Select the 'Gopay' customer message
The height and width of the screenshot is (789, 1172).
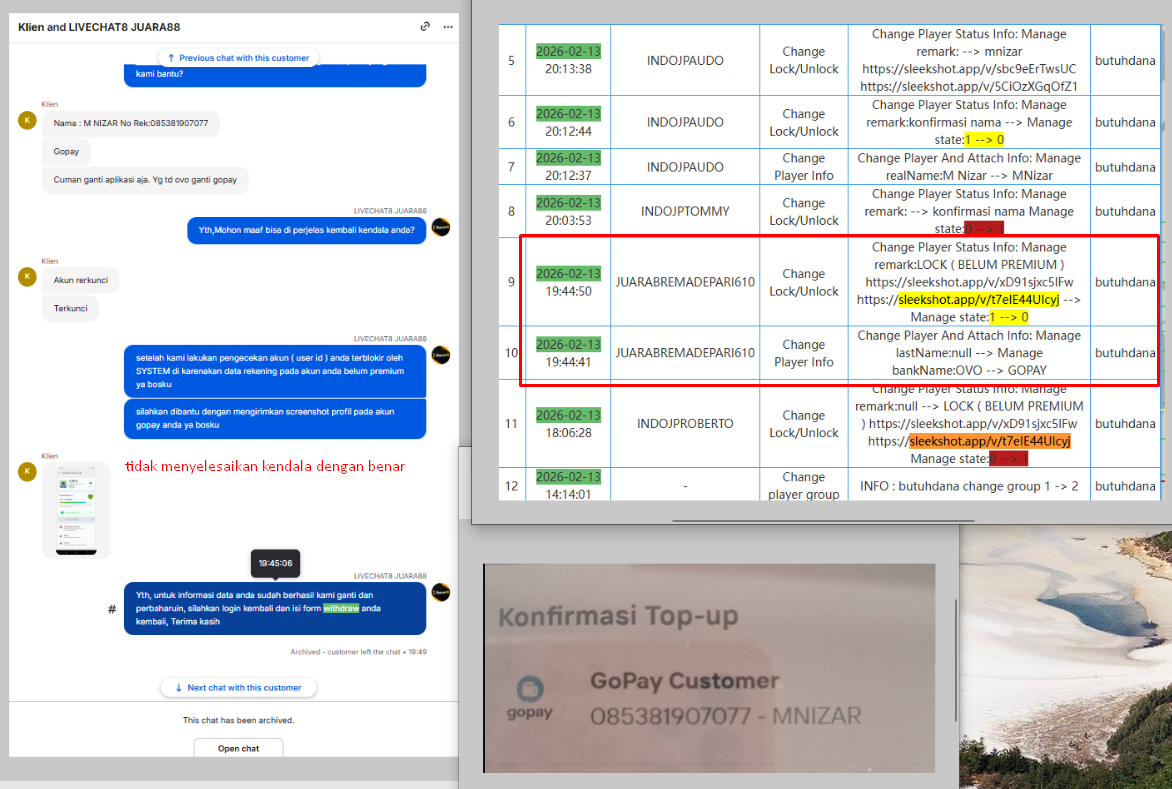click(x=67, y=152)
